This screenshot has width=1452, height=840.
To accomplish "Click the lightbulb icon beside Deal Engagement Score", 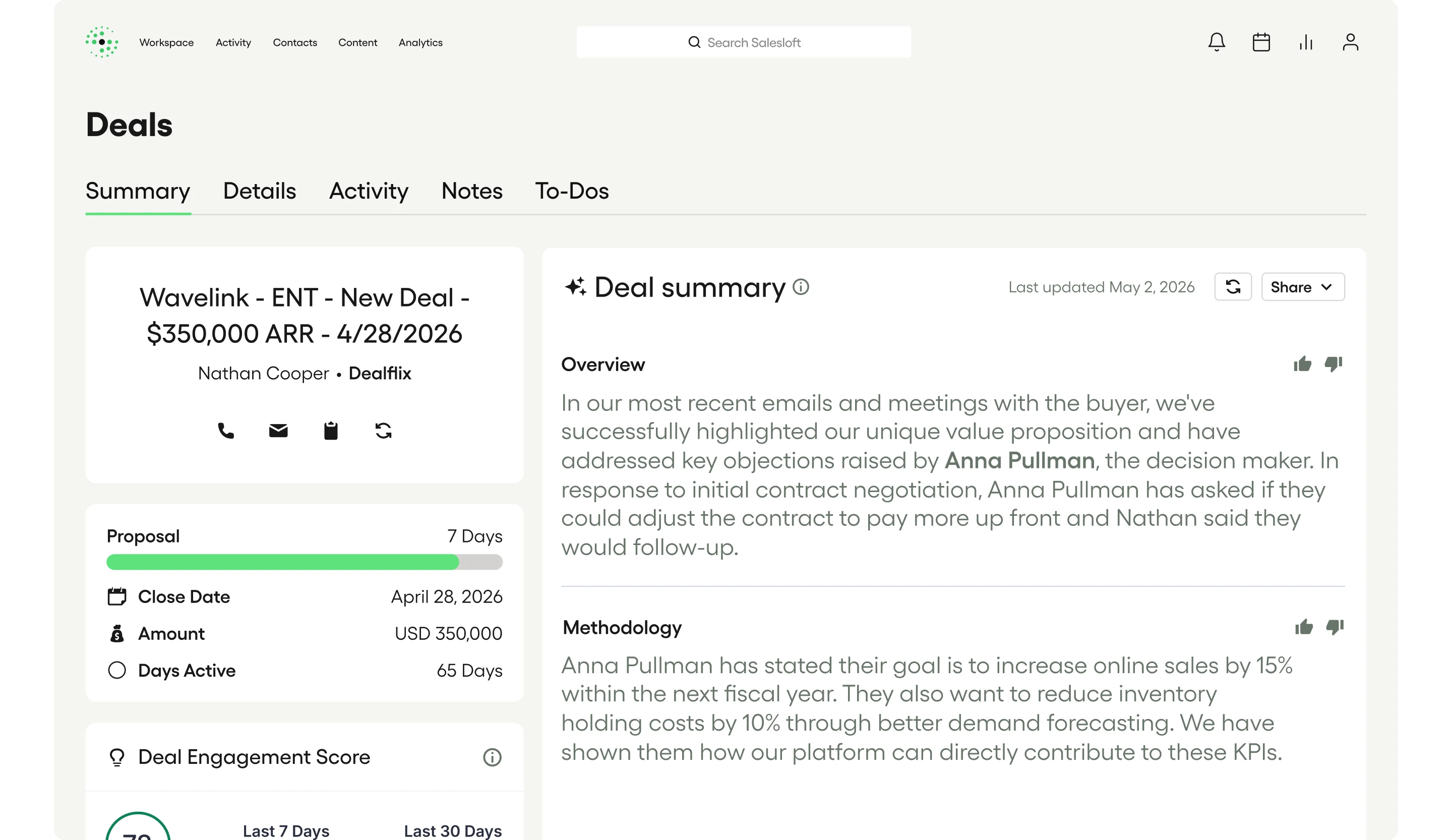I will coord(117,757).
